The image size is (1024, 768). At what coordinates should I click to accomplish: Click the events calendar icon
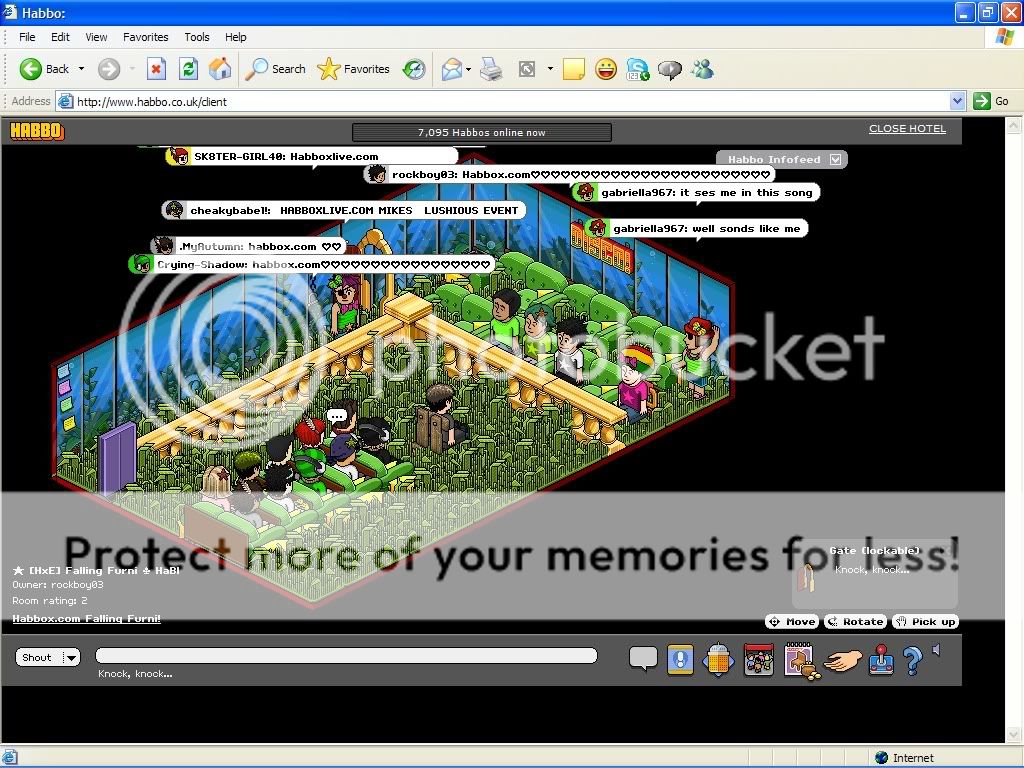point(759,660)
